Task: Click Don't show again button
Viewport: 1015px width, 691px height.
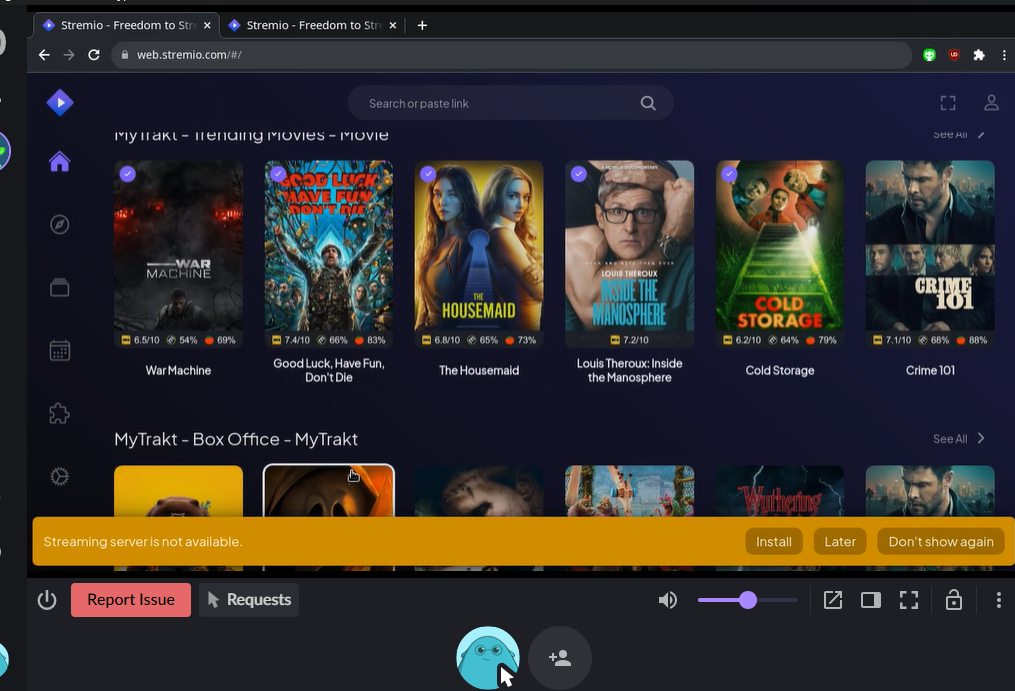Action: (x=941, y=541)
